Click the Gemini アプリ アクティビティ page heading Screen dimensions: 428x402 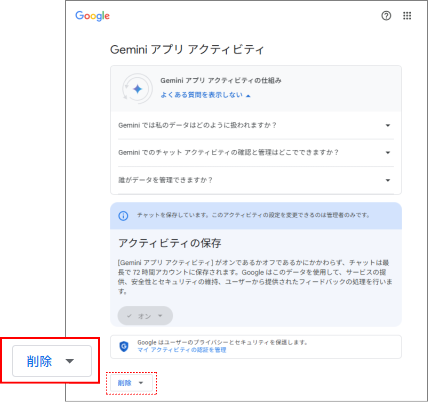click(187, 50)
